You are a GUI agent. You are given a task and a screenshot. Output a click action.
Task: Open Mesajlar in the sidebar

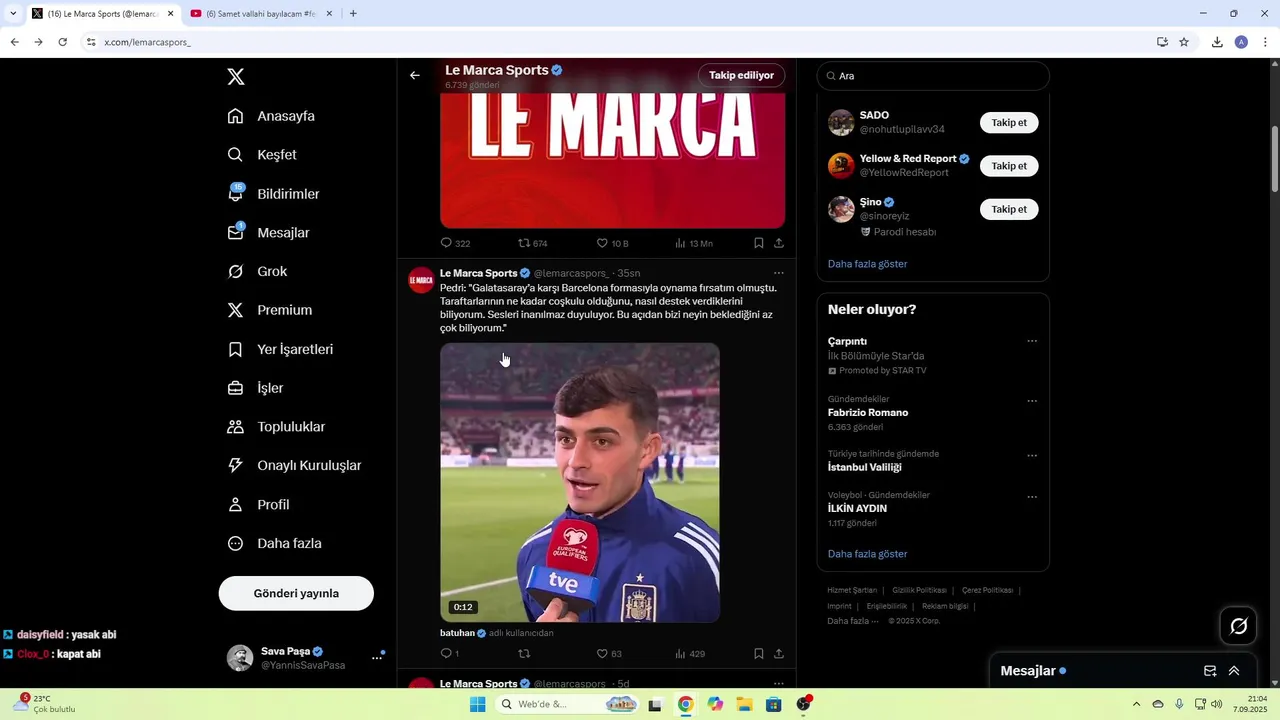pyautogui.click(x=268, y=233)
